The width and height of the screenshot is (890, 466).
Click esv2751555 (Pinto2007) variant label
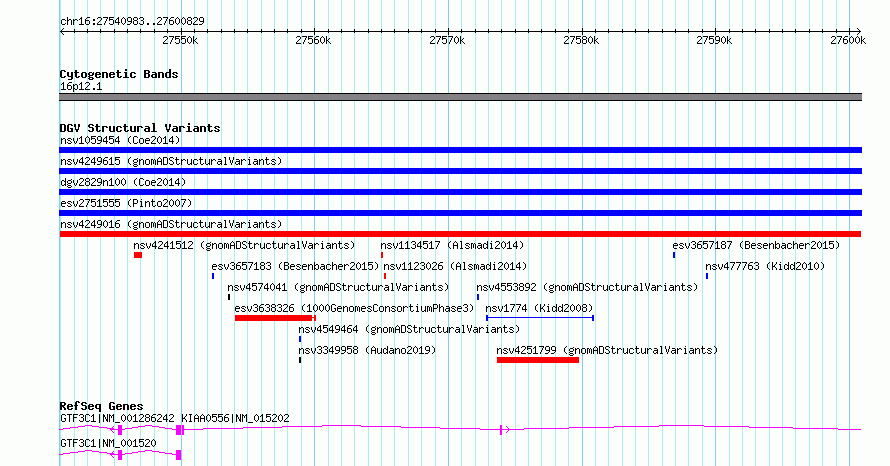(x=126, y=203)
